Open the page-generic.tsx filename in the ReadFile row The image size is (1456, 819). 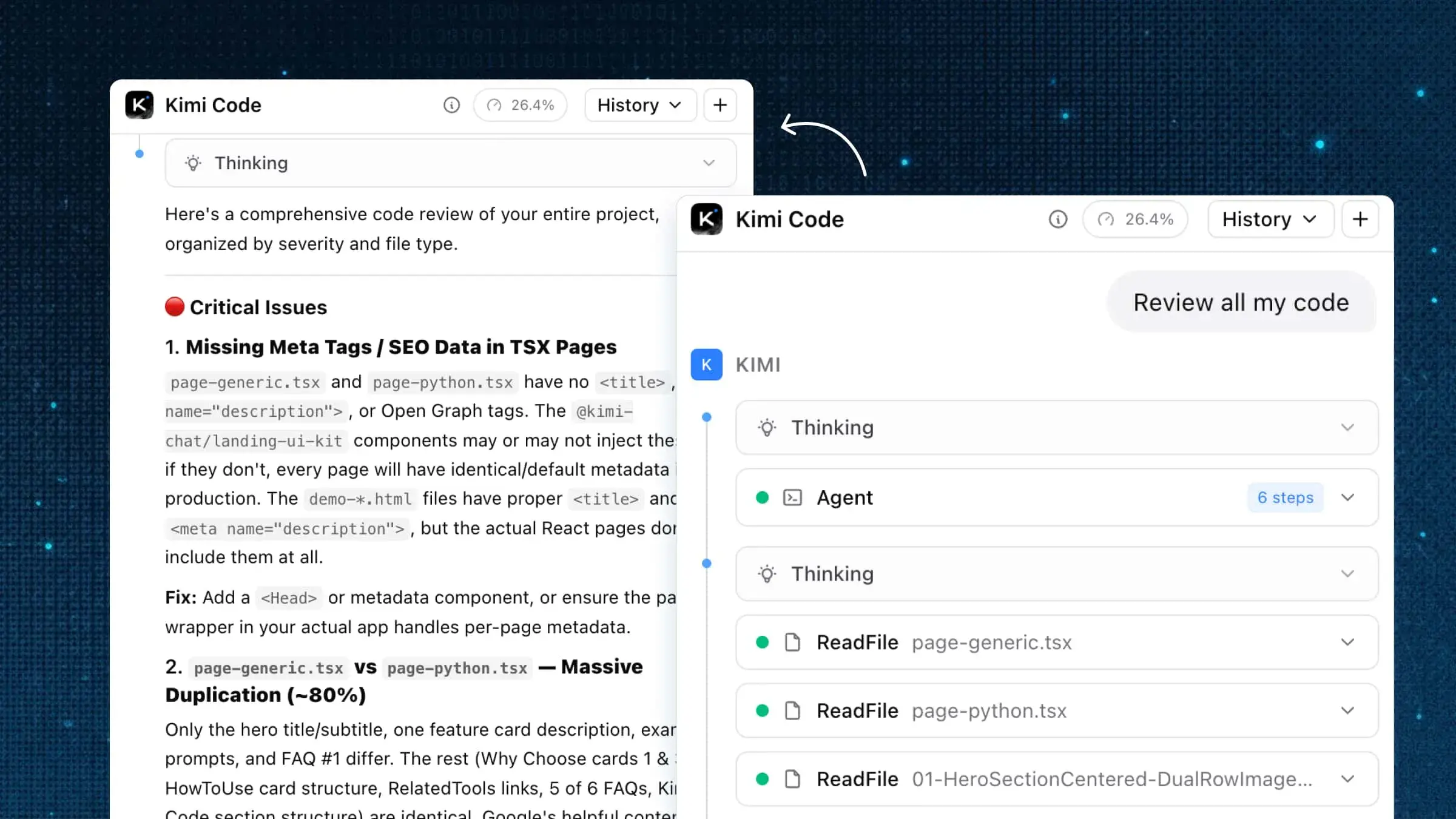[992, 642]
